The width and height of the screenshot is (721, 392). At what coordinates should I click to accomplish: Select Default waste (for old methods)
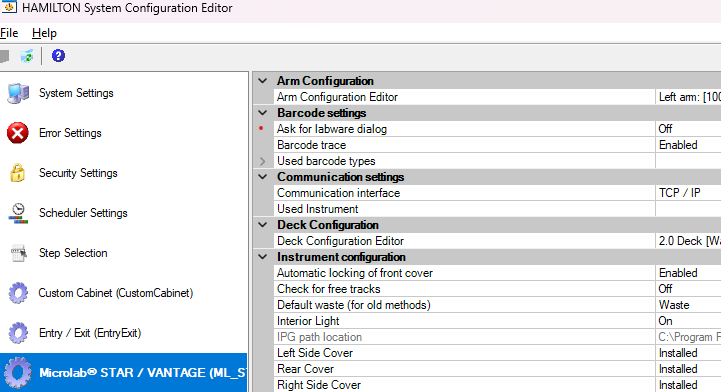coord(464,305)
